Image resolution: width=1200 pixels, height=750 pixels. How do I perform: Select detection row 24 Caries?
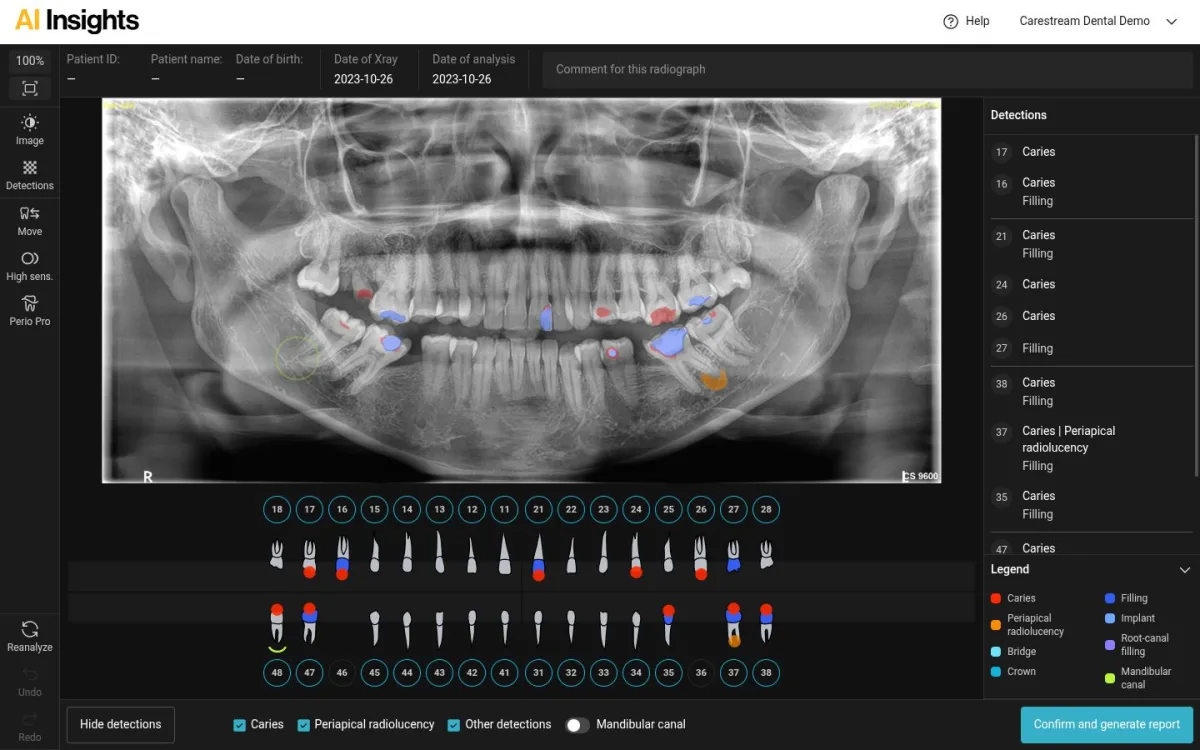tap(1094, 285)
